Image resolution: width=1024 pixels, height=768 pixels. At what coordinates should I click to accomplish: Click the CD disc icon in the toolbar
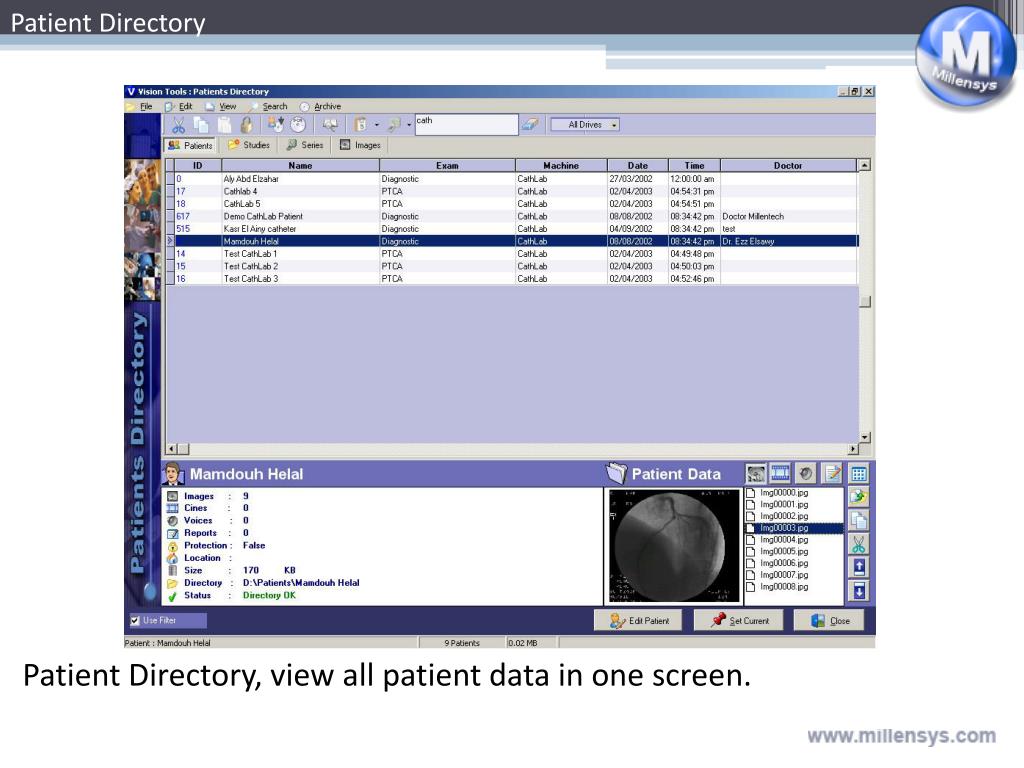click(298, 125)
